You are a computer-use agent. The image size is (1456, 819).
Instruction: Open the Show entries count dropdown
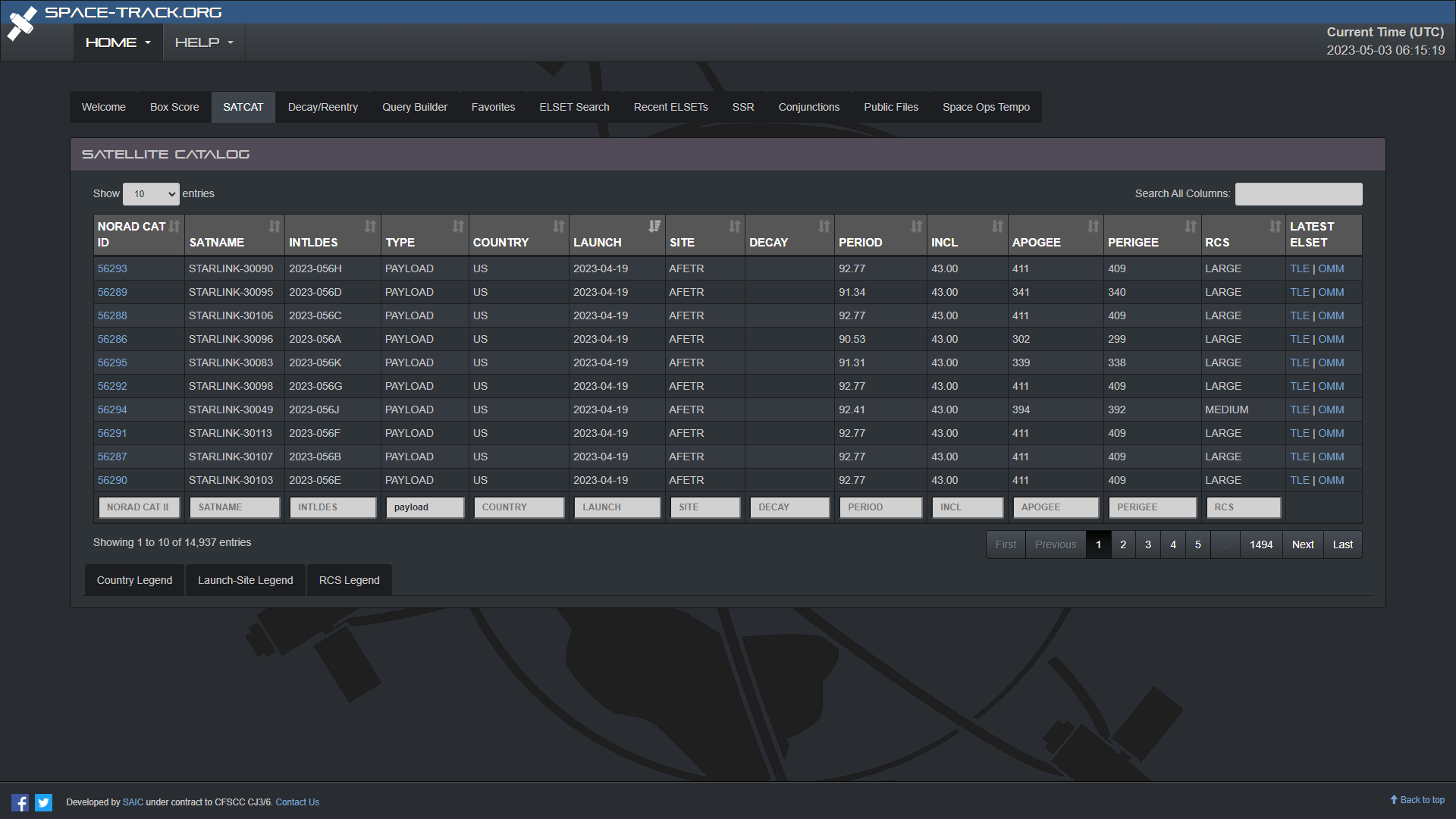(x=151, y=194)
